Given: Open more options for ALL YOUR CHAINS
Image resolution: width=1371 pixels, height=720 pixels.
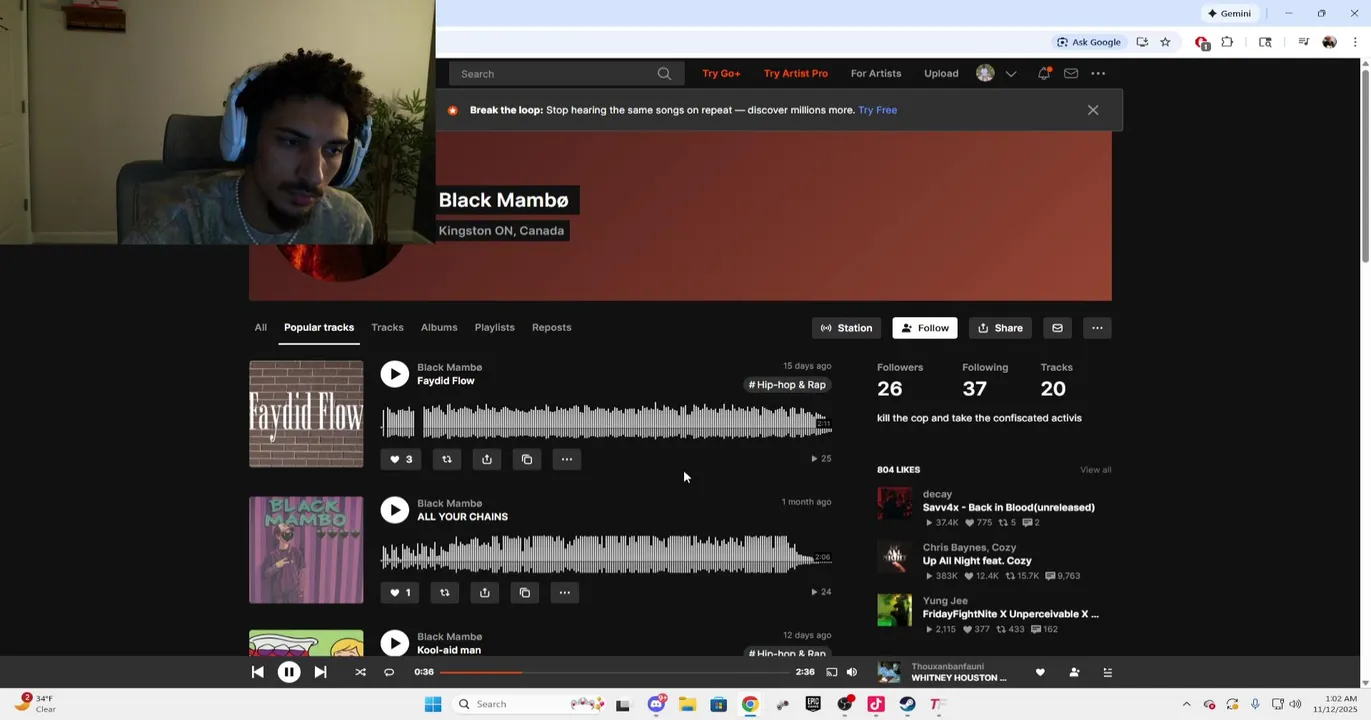Looking at the screenshot, I should pos(565,592).
